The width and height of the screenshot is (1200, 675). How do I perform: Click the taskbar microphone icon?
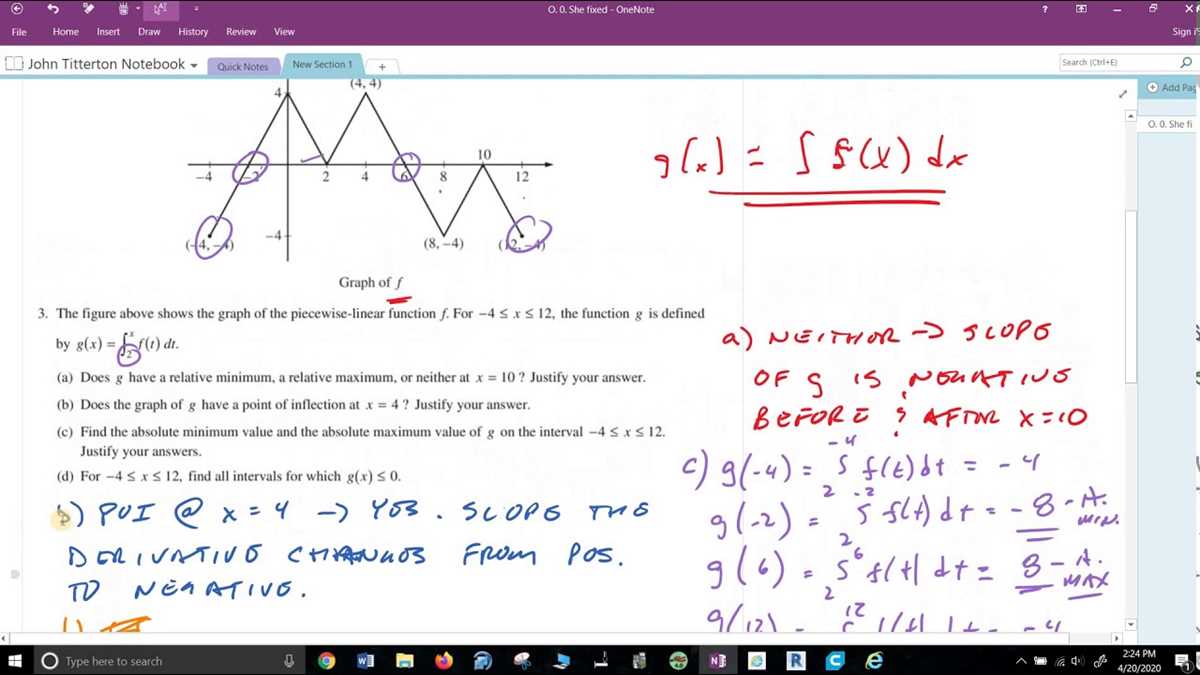pos(289,661)
